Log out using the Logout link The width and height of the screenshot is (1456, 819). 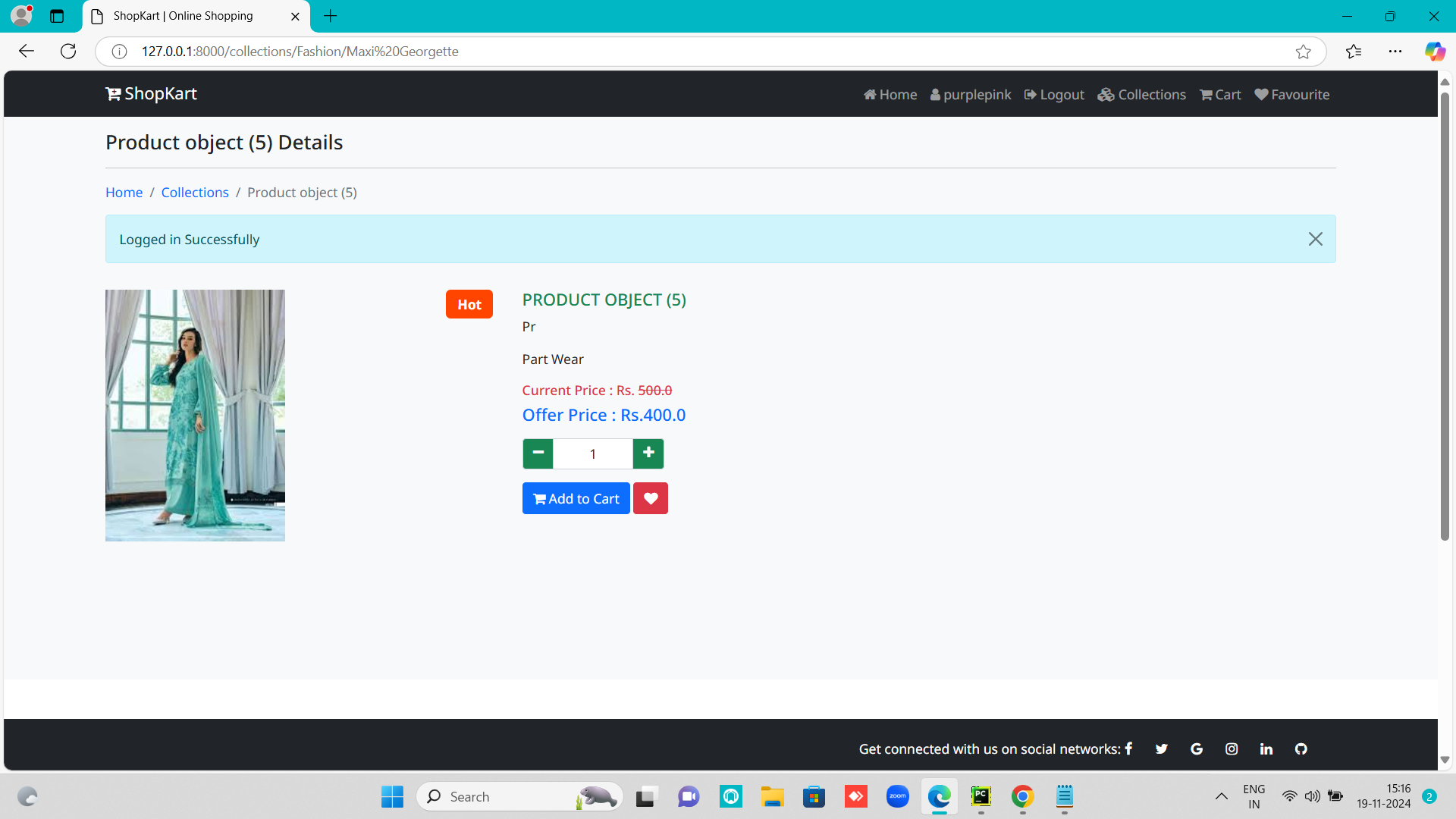coord(1054,95)
